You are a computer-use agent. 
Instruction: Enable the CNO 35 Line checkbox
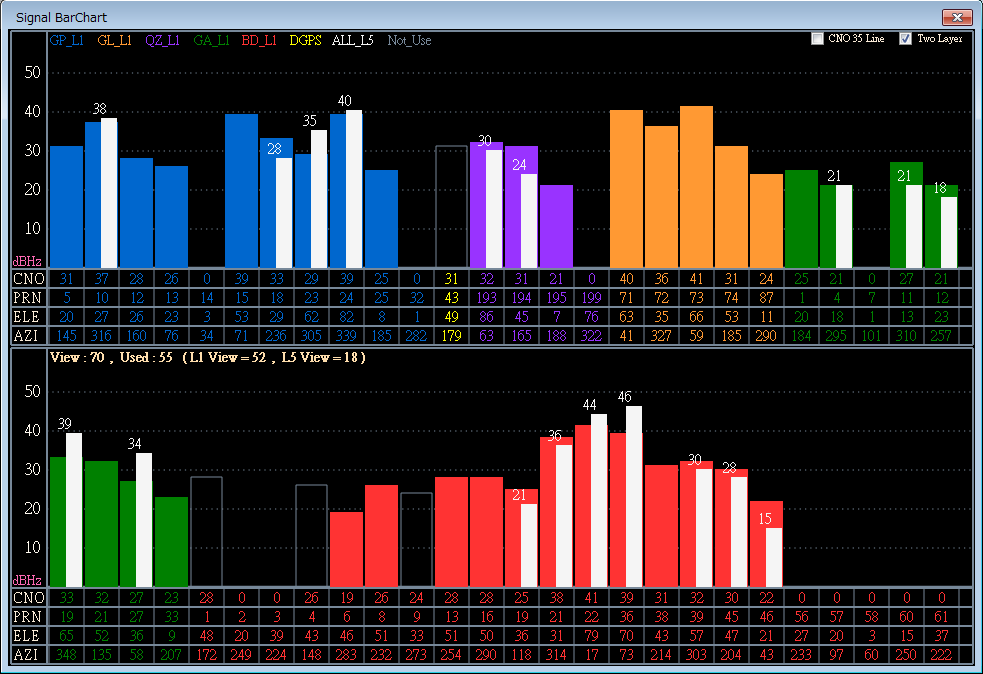tap(817, 39)
